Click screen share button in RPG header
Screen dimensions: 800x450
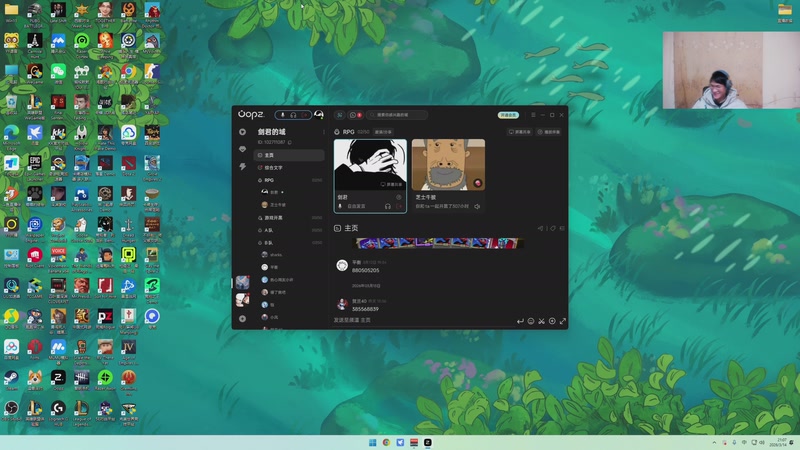[x=520, y=132]
